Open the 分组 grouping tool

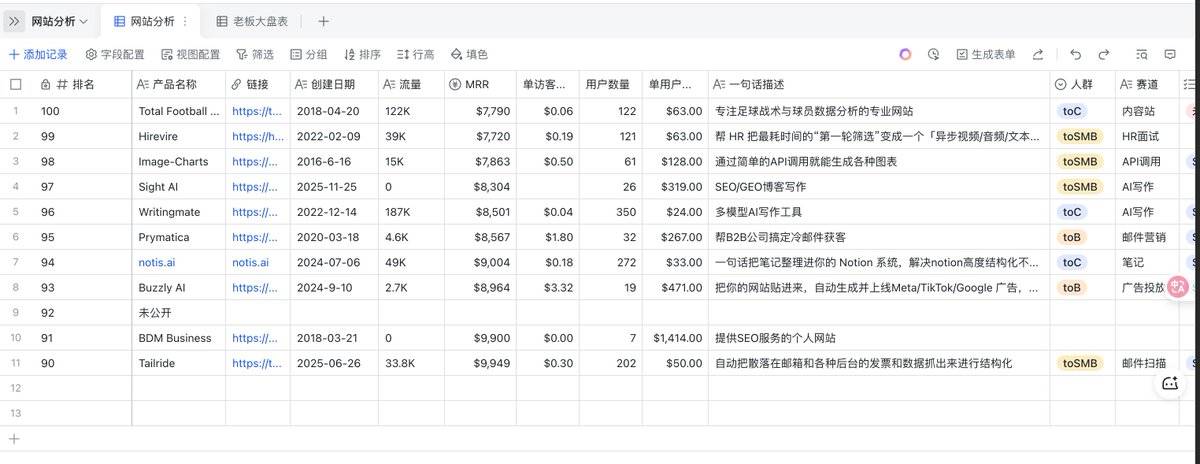[x=309, y=54]
